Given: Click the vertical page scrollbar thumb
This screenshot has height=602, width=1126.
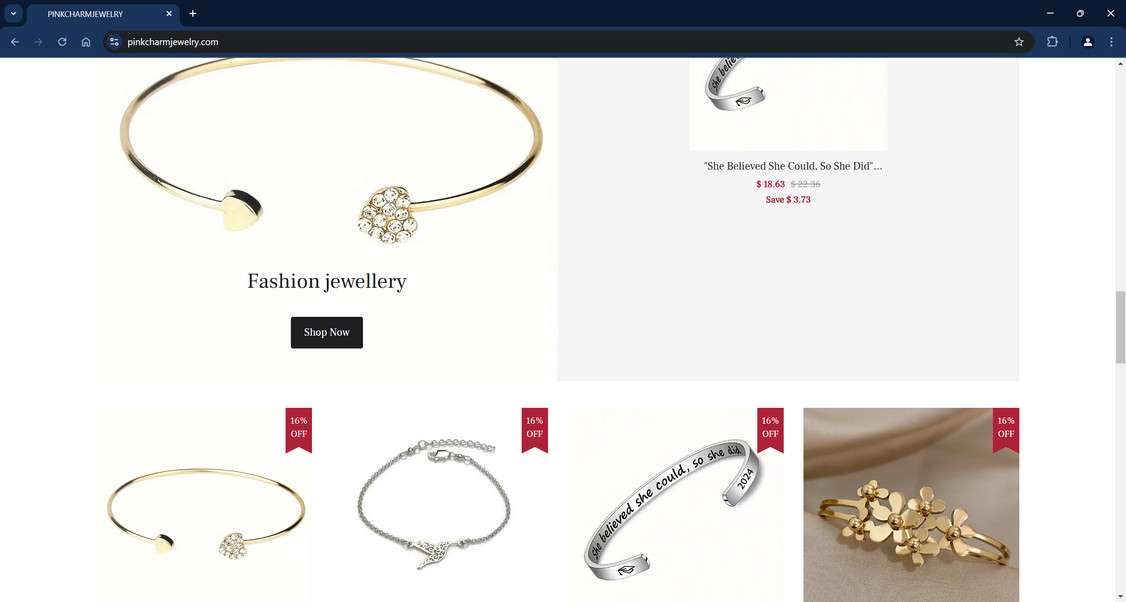Looking at the screenshot, I should 1120,328.
